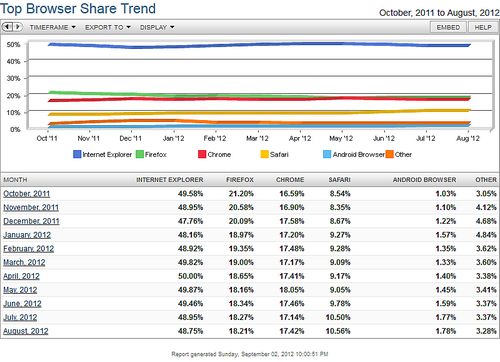Select the 21.20% Firefox cell
This screenshot has width=500, height=362.
coord(241,194)
